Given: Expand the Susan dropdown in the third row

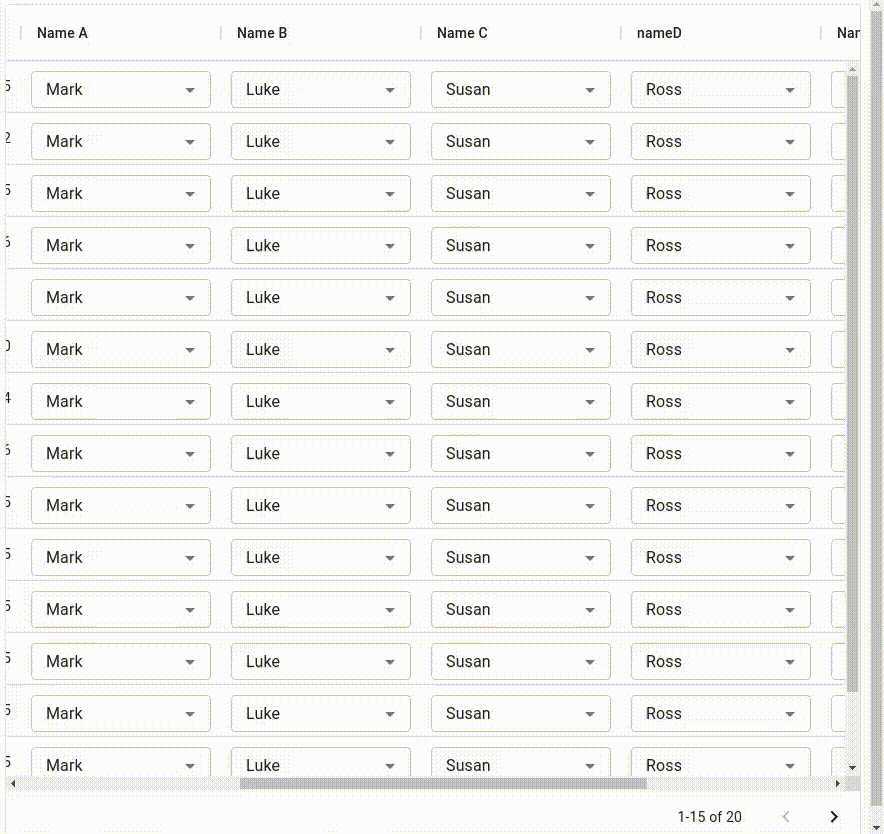Looking at the screenshot, I should [x=520, y=194].
